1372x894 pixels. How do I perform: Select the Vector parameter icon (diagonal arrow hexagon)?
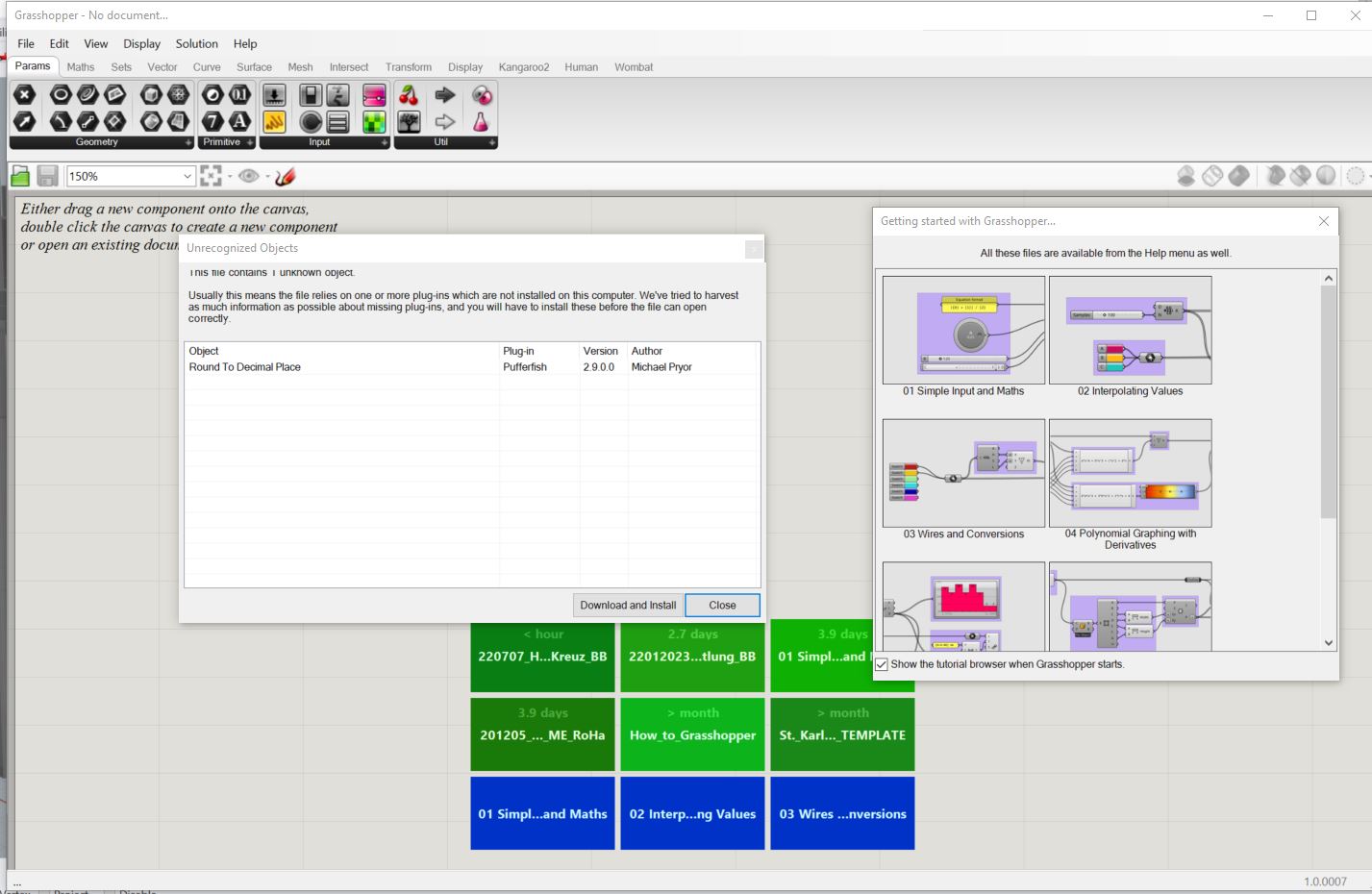[x=25, y=121]
